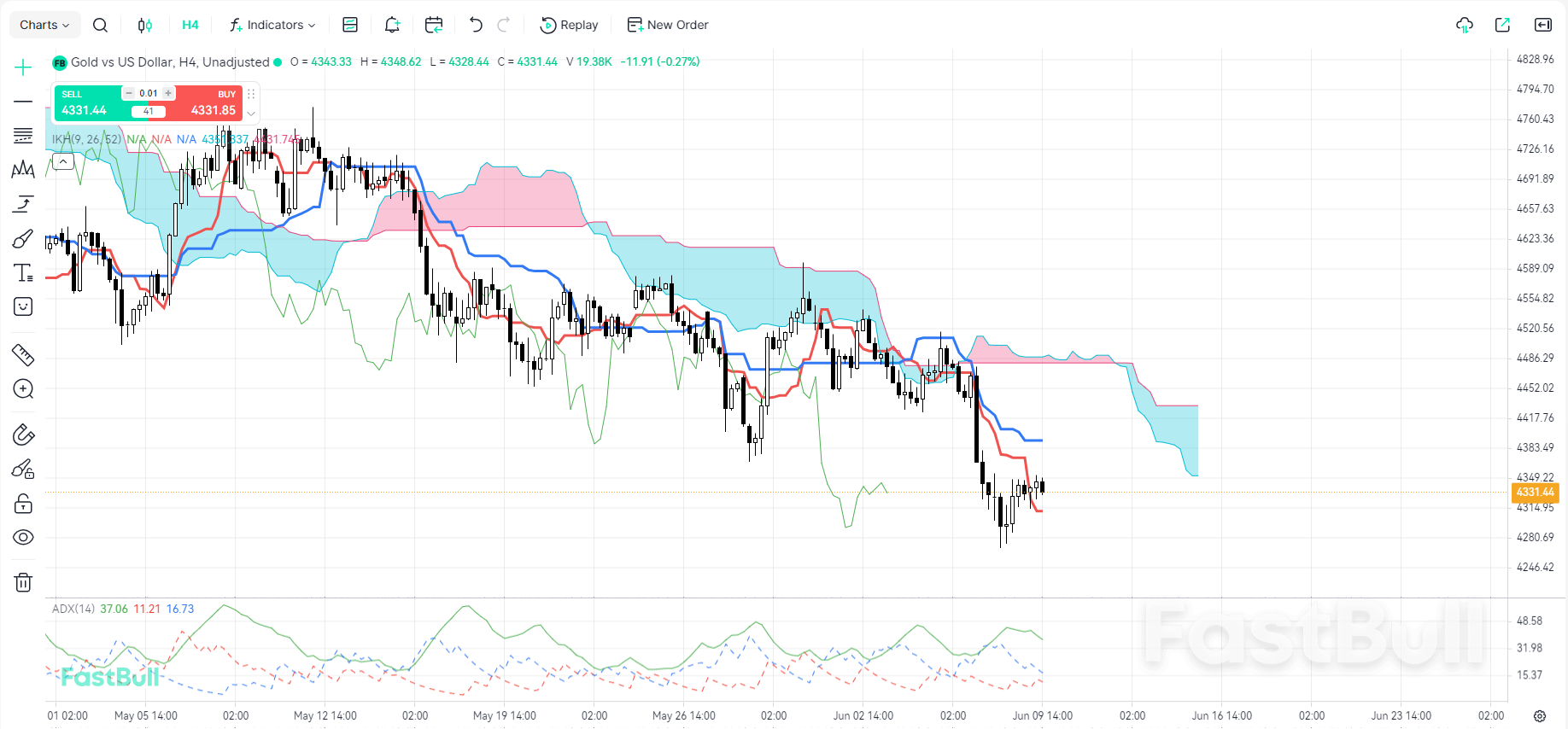Create a New Order
The height and width of the screenshot is (729, 1568).
[x=668, y=25]
